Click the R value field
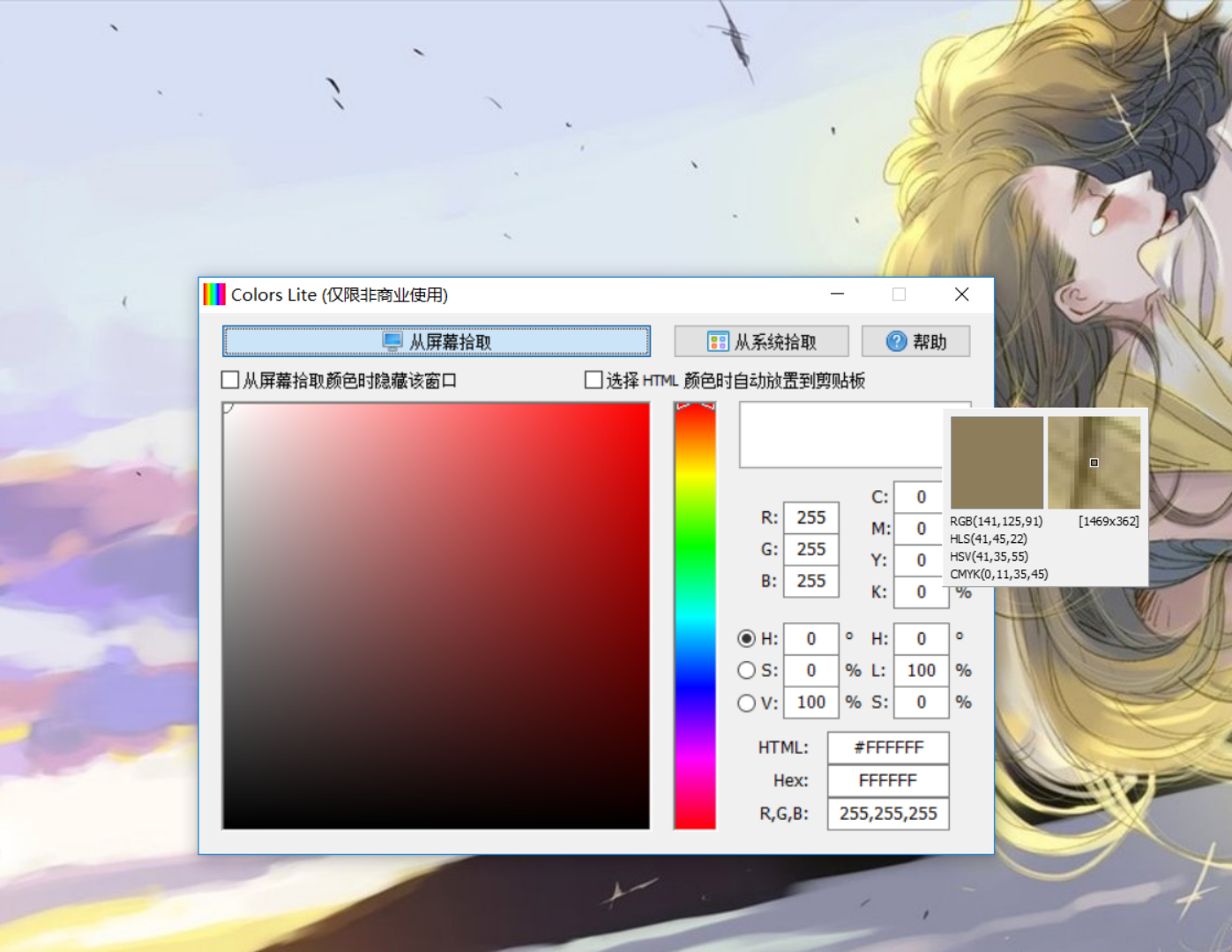1232x952 pixels. click(810, 517)
